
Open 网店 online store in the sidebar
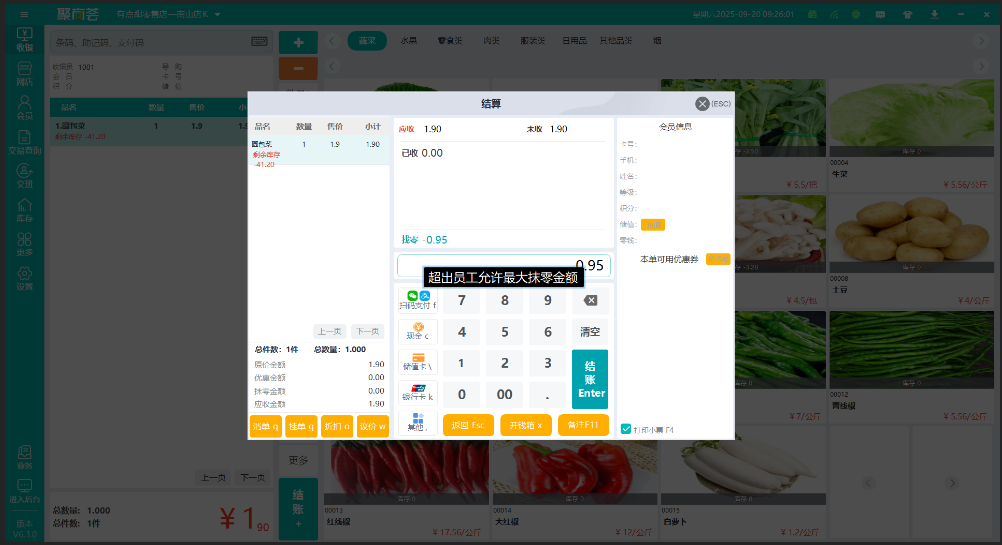24,74
